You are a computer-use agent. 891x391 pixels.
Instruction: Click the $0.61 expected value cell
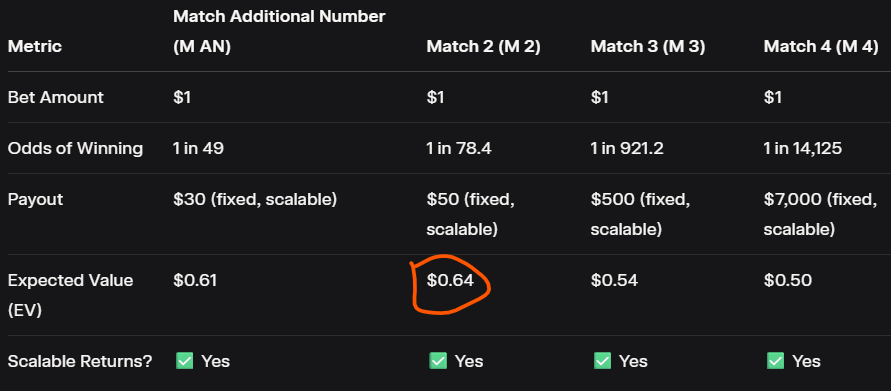(x=195, y=280)
